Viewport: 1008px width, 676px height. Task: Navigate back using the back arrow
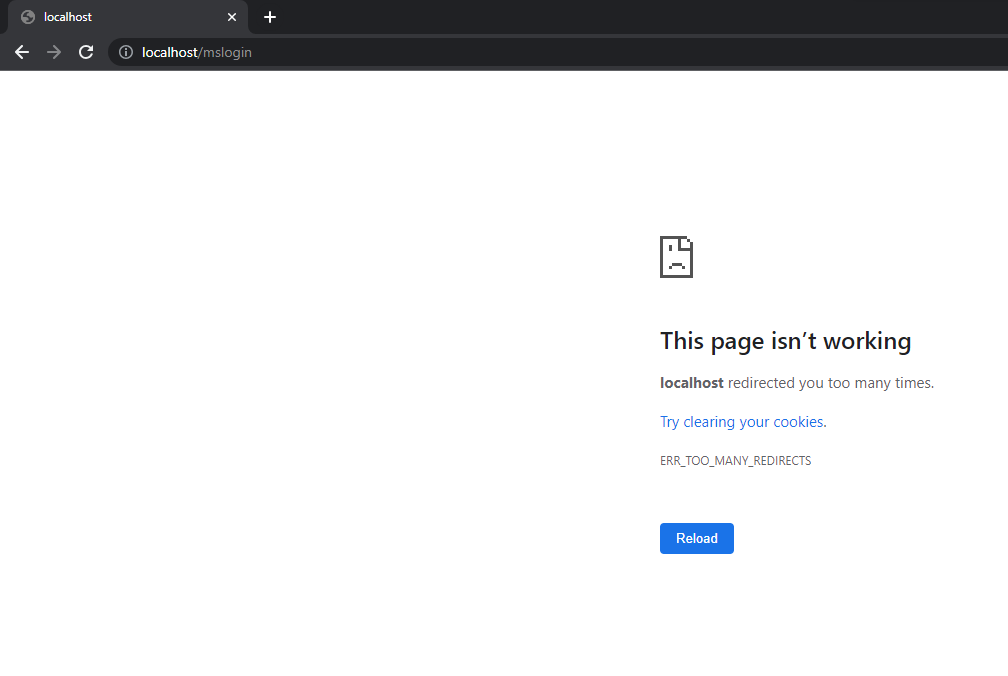[x=21, y=52]
